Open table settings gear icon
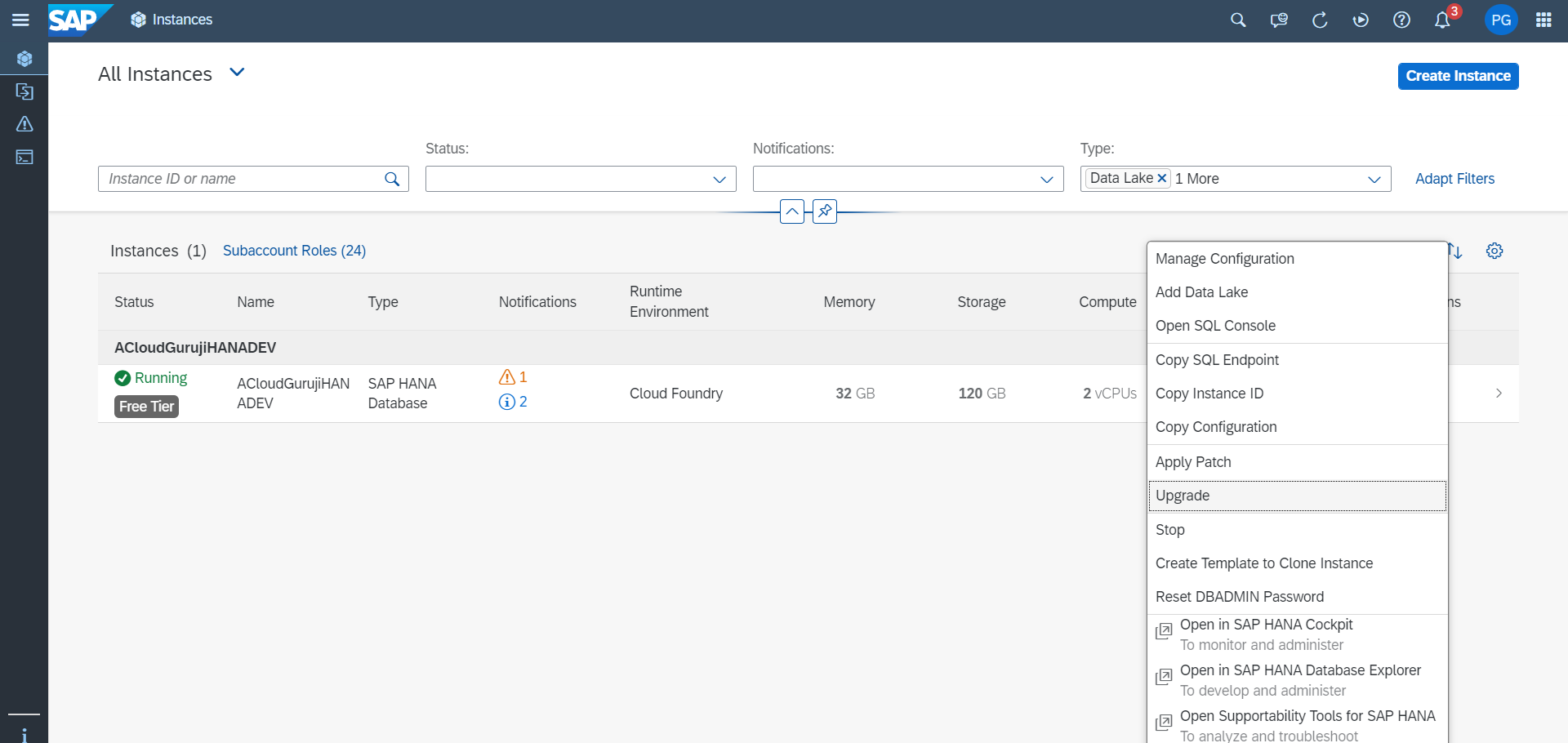1568x743 pixels. [x=1494, y=251]
